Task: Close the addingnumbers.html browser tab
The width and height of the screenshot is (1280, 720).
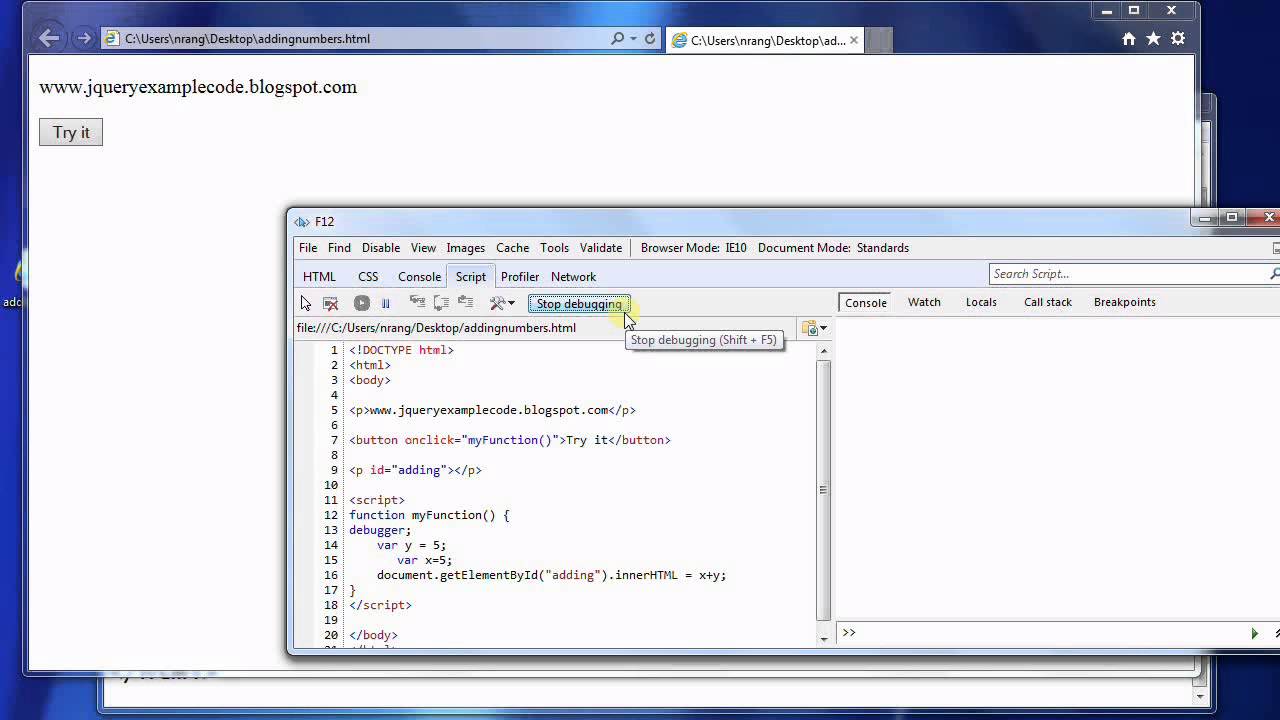Action: coord(854,41)
